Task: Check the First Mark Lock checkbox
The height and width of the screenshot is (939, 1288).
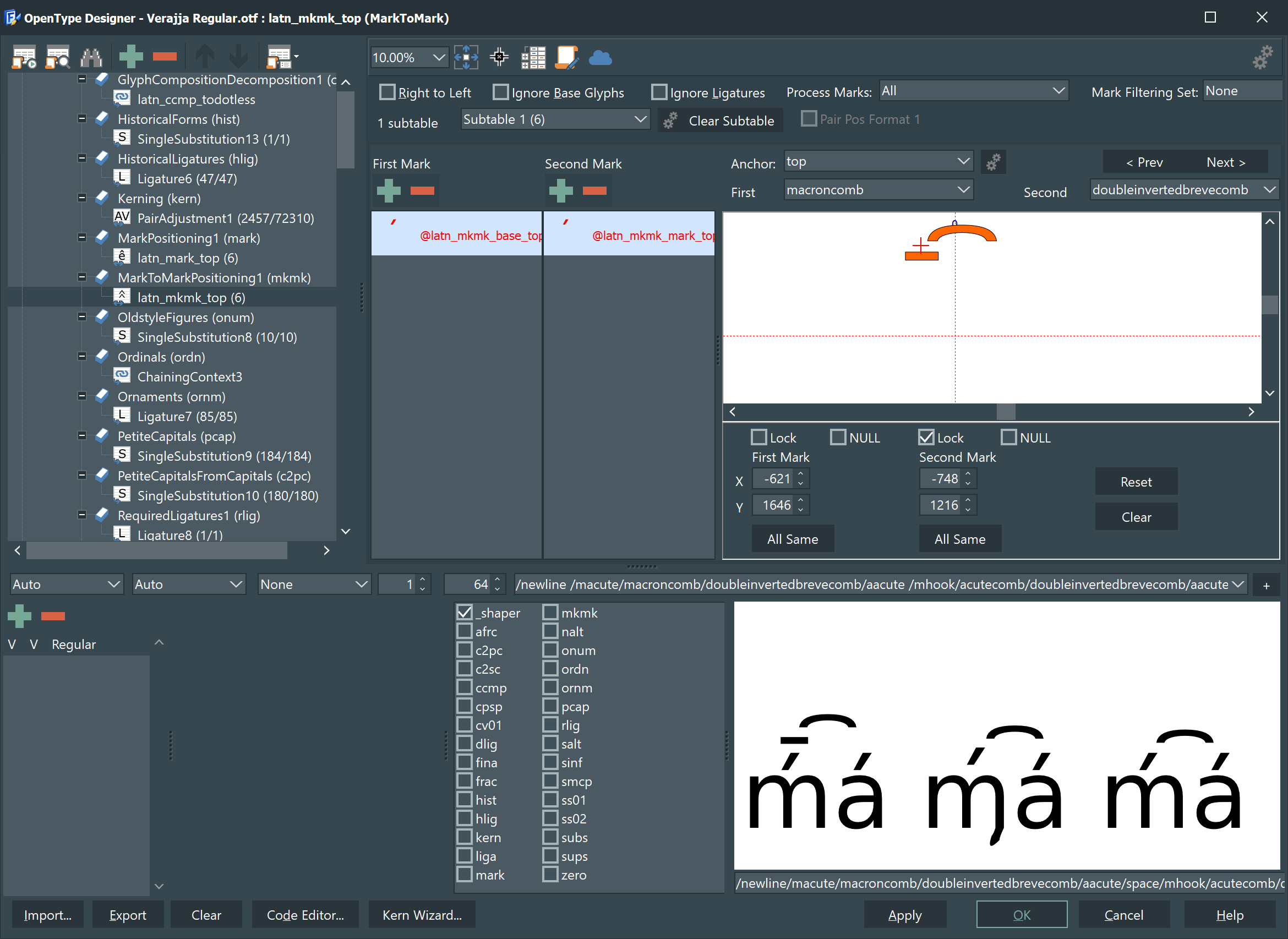Action: pos(759,437)
